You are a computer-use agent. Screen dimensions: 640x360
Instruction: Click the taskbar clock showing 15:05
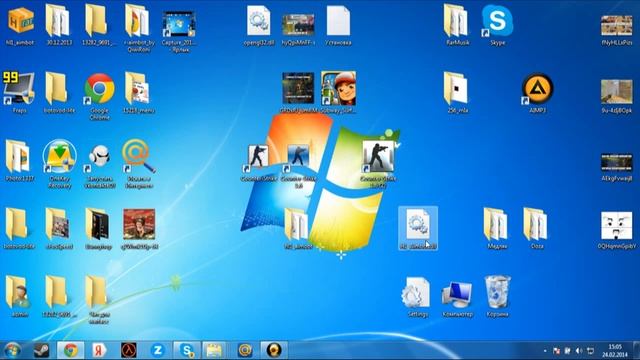(615, 351)
